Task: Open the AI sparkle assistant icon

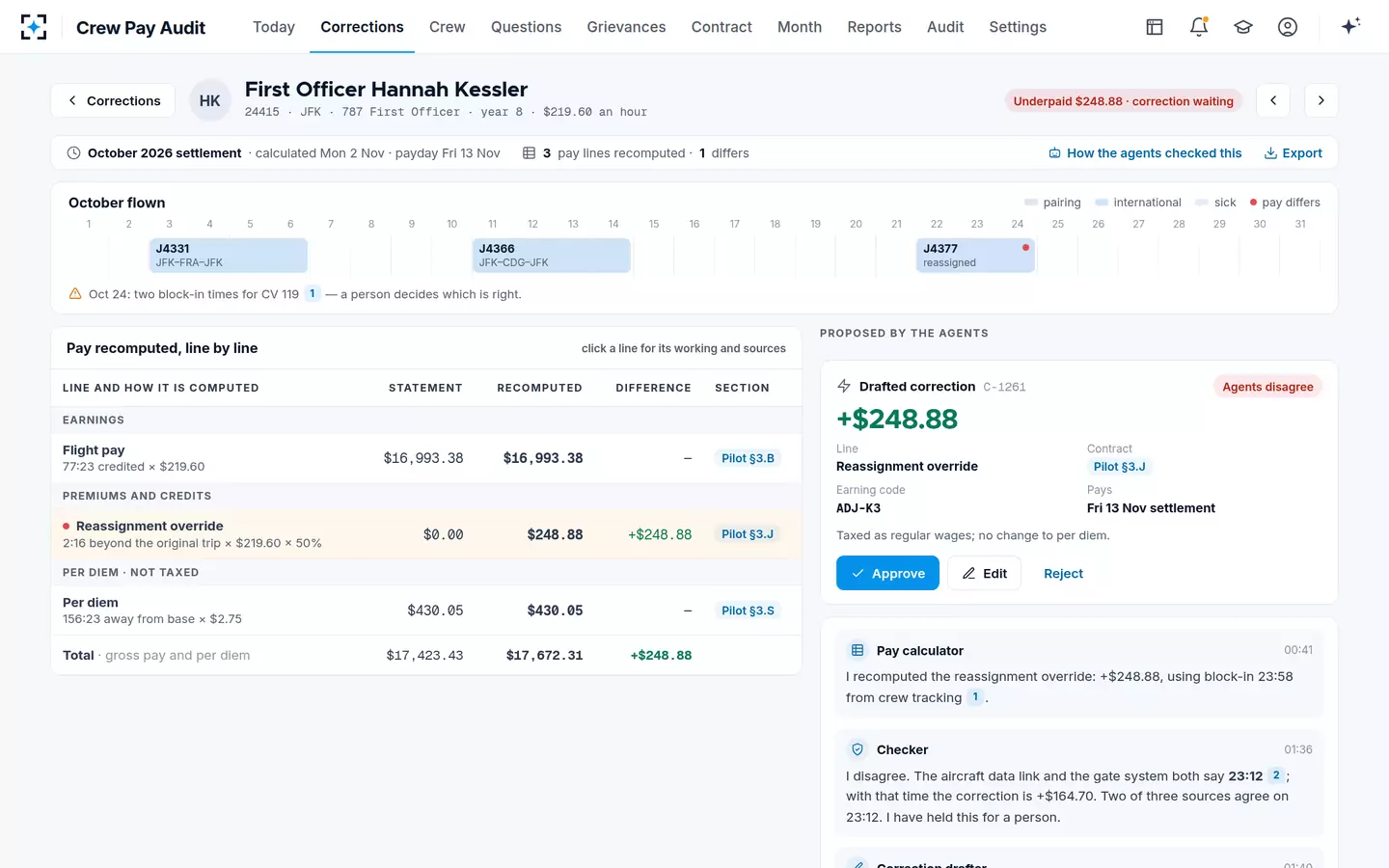Action: point(1350,26)
